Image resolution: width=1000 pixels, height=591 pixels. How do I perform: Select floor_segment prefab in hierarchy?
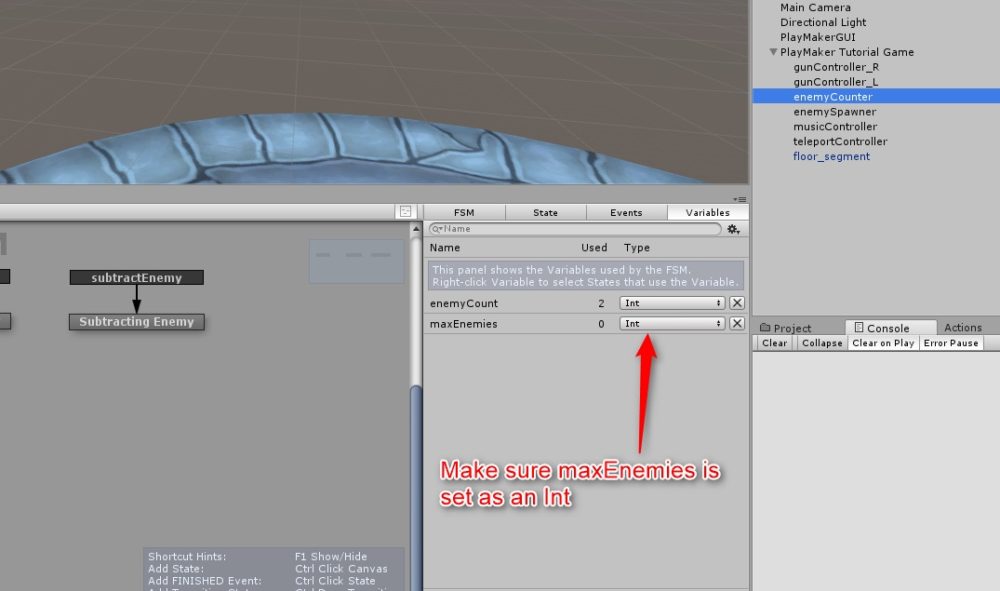[x=831, y=156]
